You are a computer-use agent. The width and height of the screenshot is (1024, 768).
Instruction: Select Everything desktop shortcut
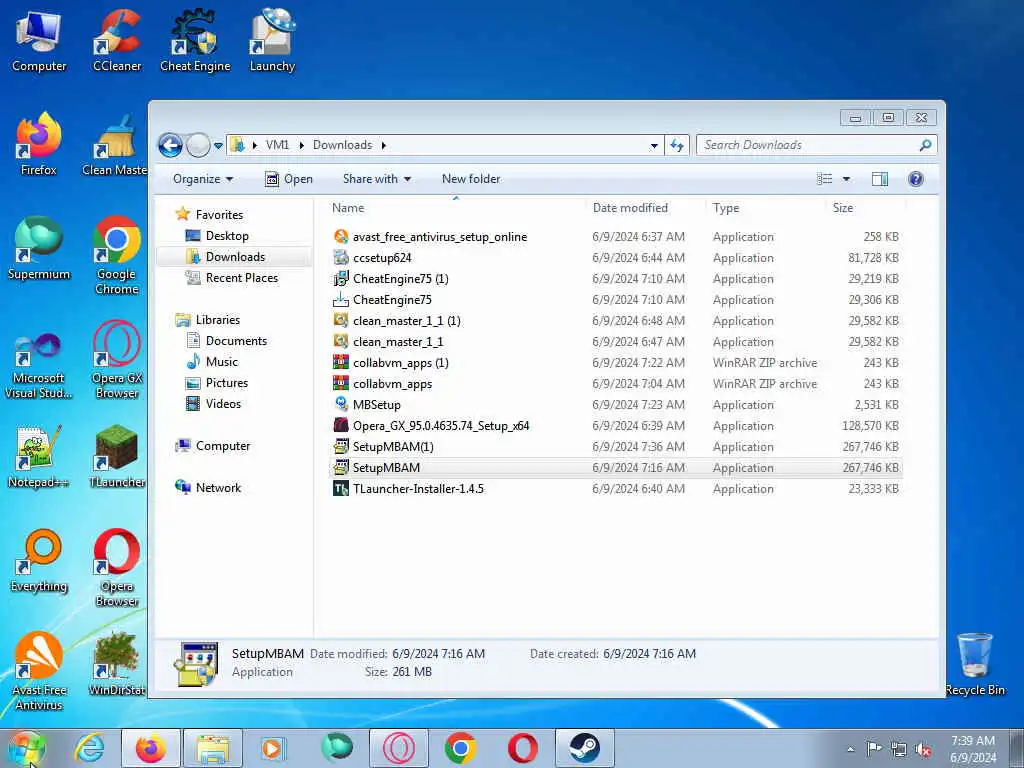click(x=39, y=562)
